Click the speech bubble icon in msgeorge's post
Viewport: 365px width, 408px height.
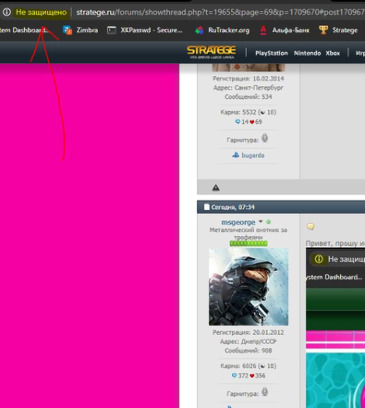tap(310, 227)
